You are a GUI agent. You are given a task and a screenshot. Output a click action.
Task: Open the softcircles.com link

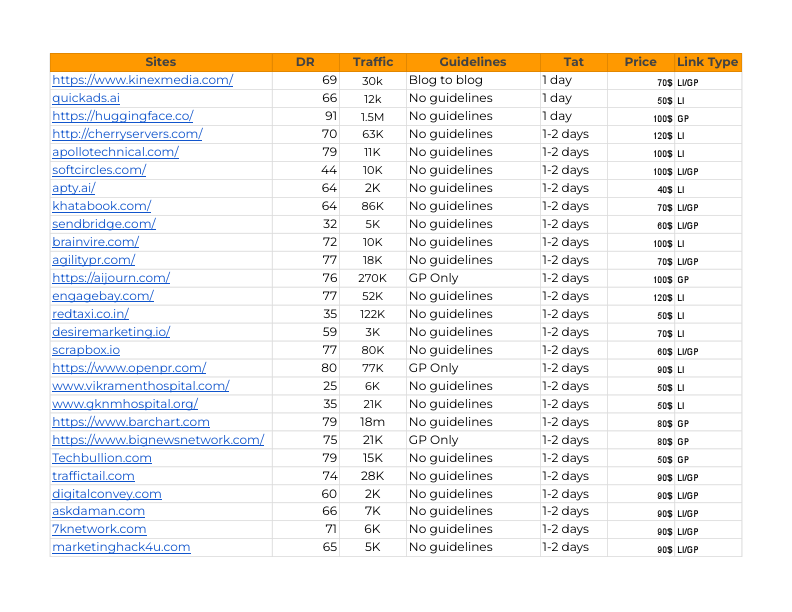point(99,170)
